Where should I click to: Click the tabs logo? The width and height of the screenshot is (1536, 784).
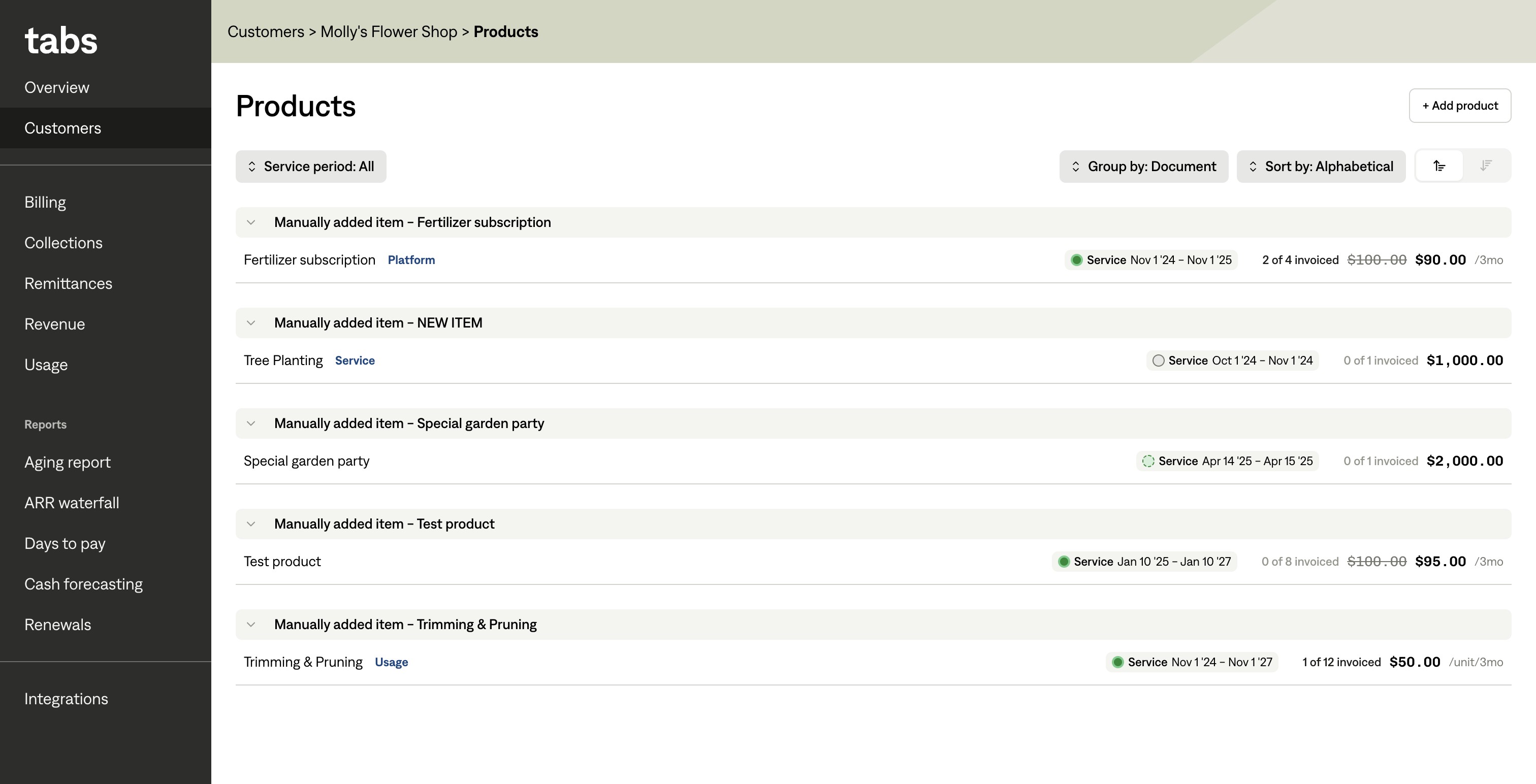(61, 41)
